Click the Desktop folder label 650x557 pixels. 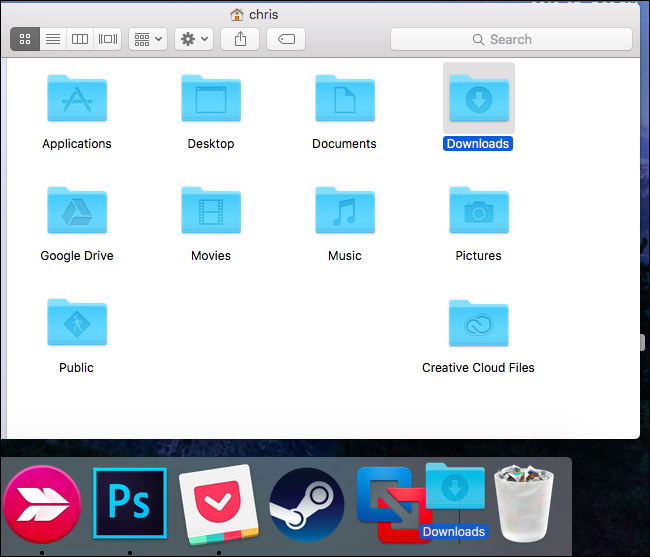pyautogui.click(x=211, y=144)
